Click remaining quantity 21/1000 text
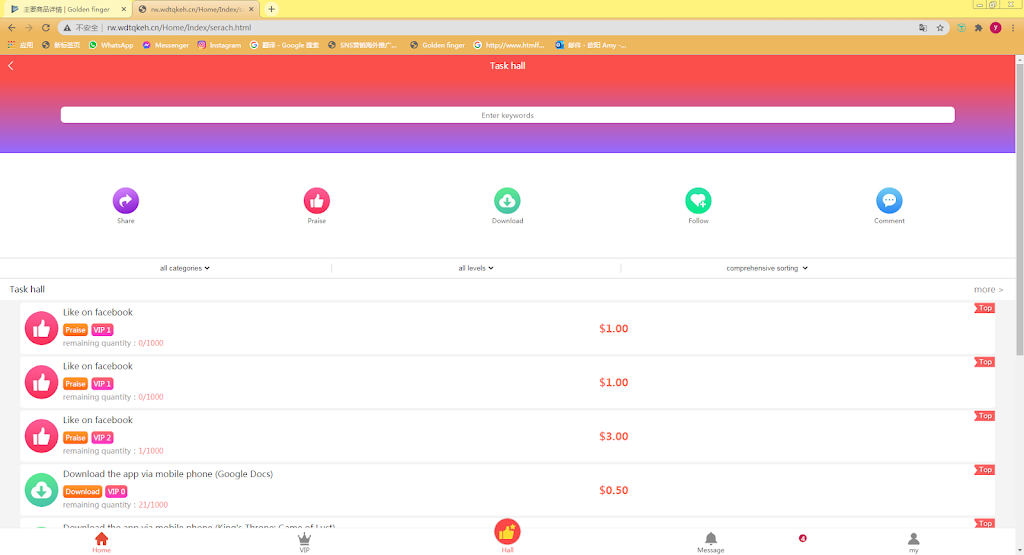 tap(115, 505)
